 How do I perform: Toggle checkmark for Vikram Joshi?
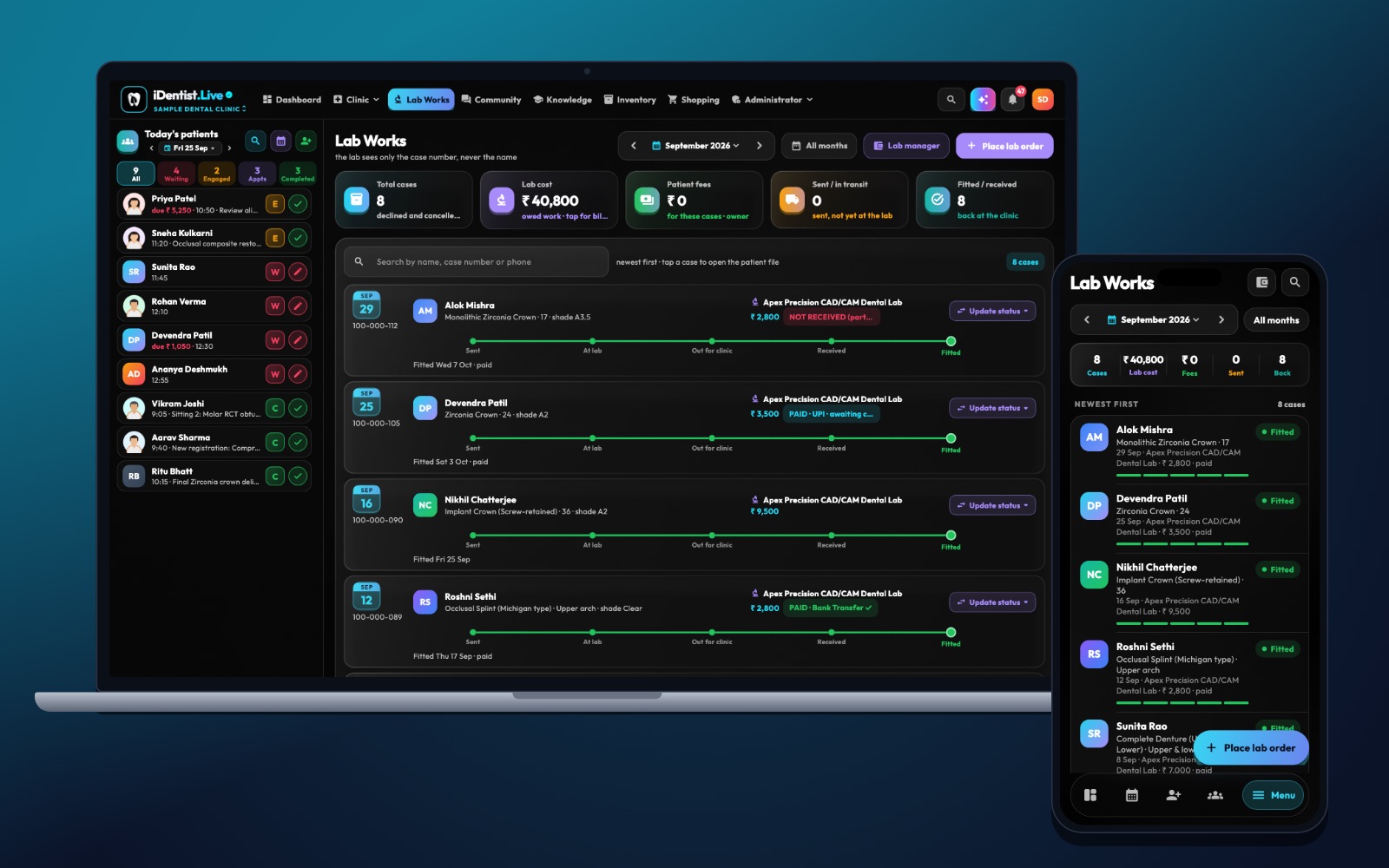298,408
